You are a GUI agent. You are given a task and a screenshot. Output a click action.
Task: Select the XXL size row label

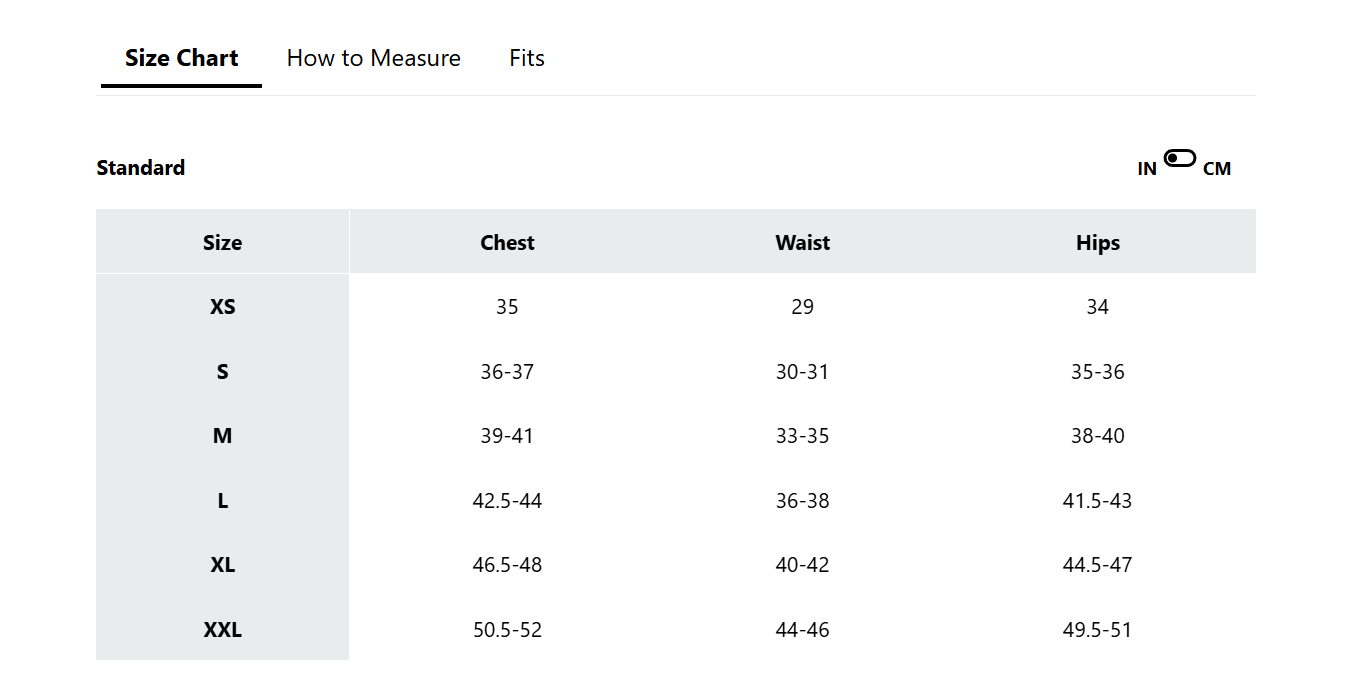pos(222,630)
